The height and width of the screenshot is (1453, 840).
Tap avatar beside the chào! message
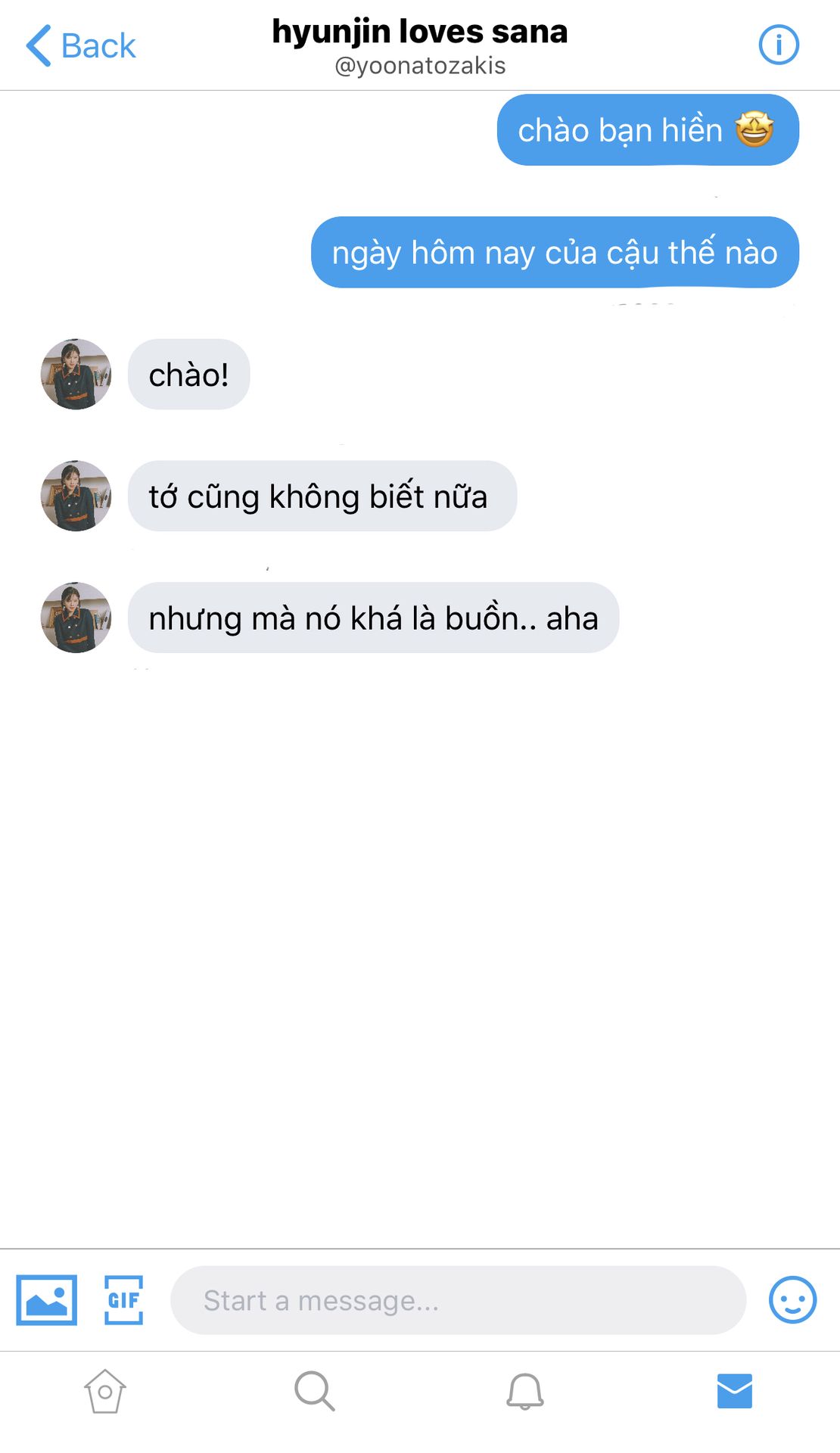point(76,375)
